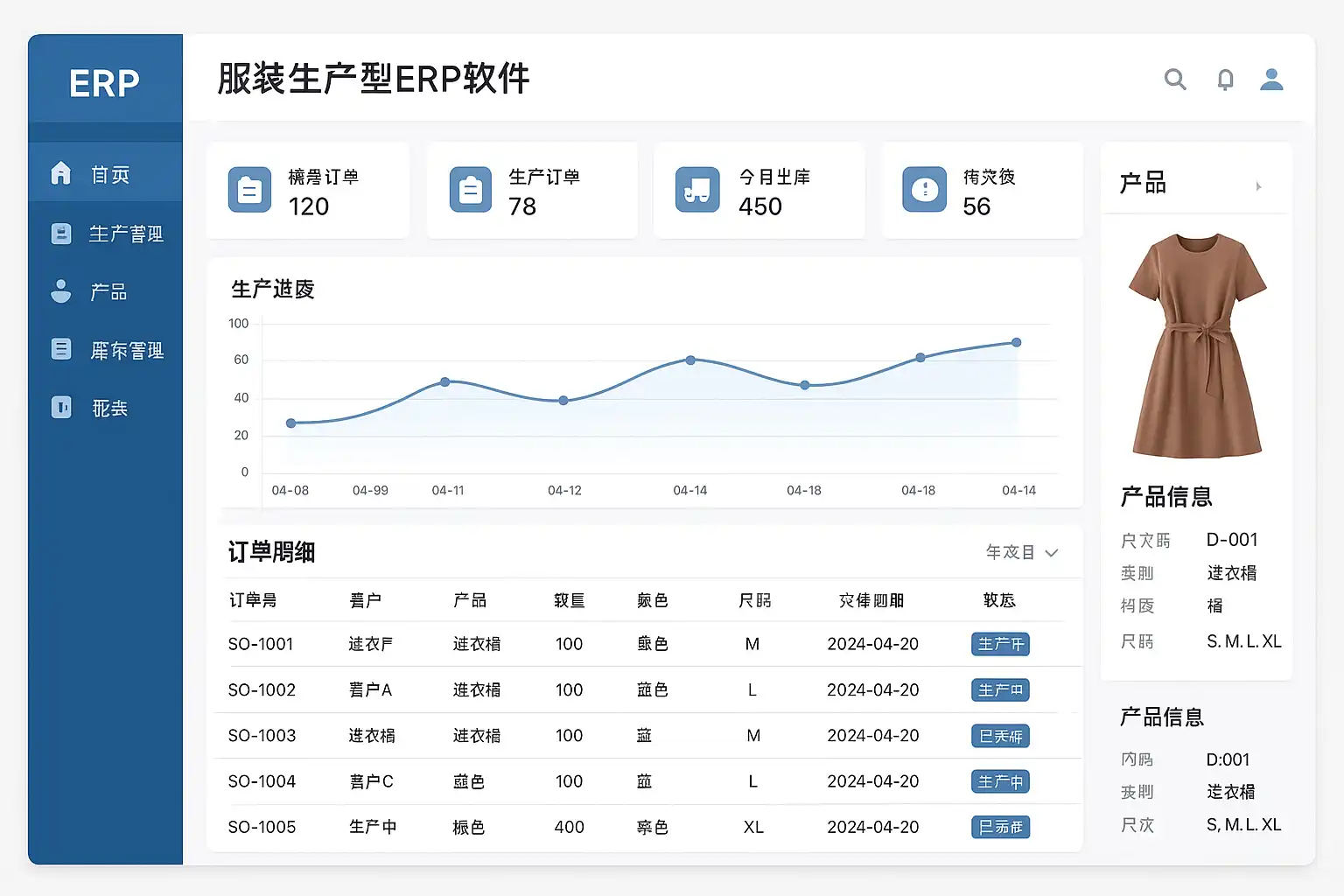Click the alert icon on 56 card

point(924,190)
